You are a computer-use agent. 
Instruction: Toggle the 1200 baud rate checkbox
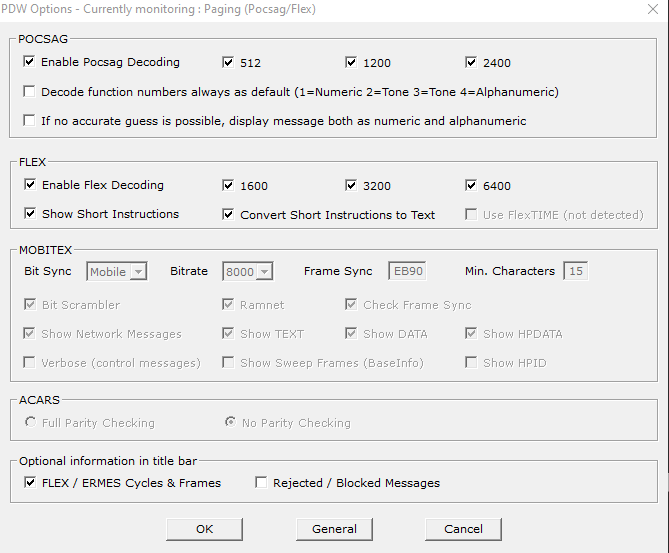tap(351, 62)
